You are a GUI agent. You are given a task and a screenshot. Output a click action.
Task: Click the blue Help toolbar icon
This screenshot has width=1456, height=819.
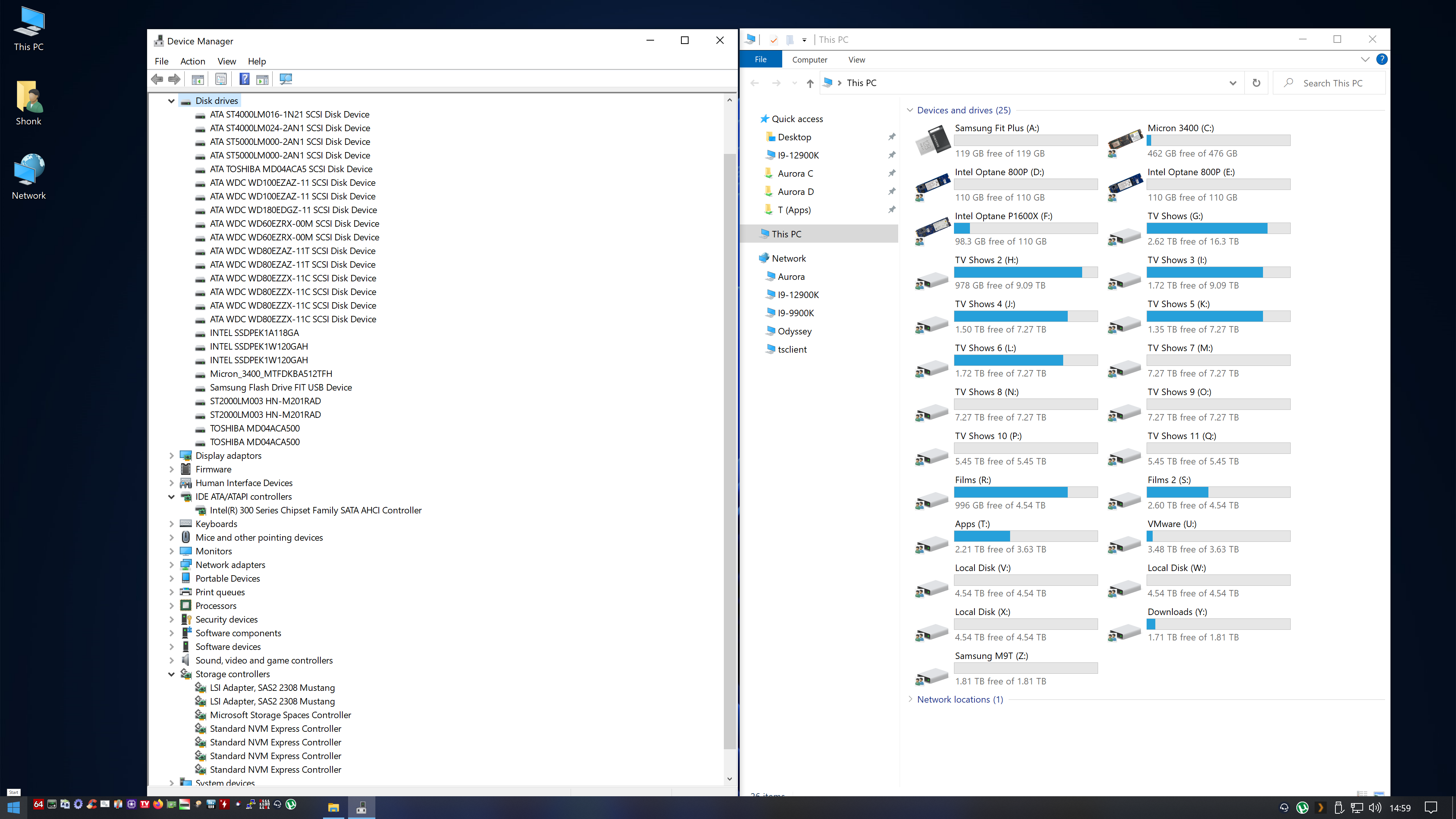coord(244,79)
